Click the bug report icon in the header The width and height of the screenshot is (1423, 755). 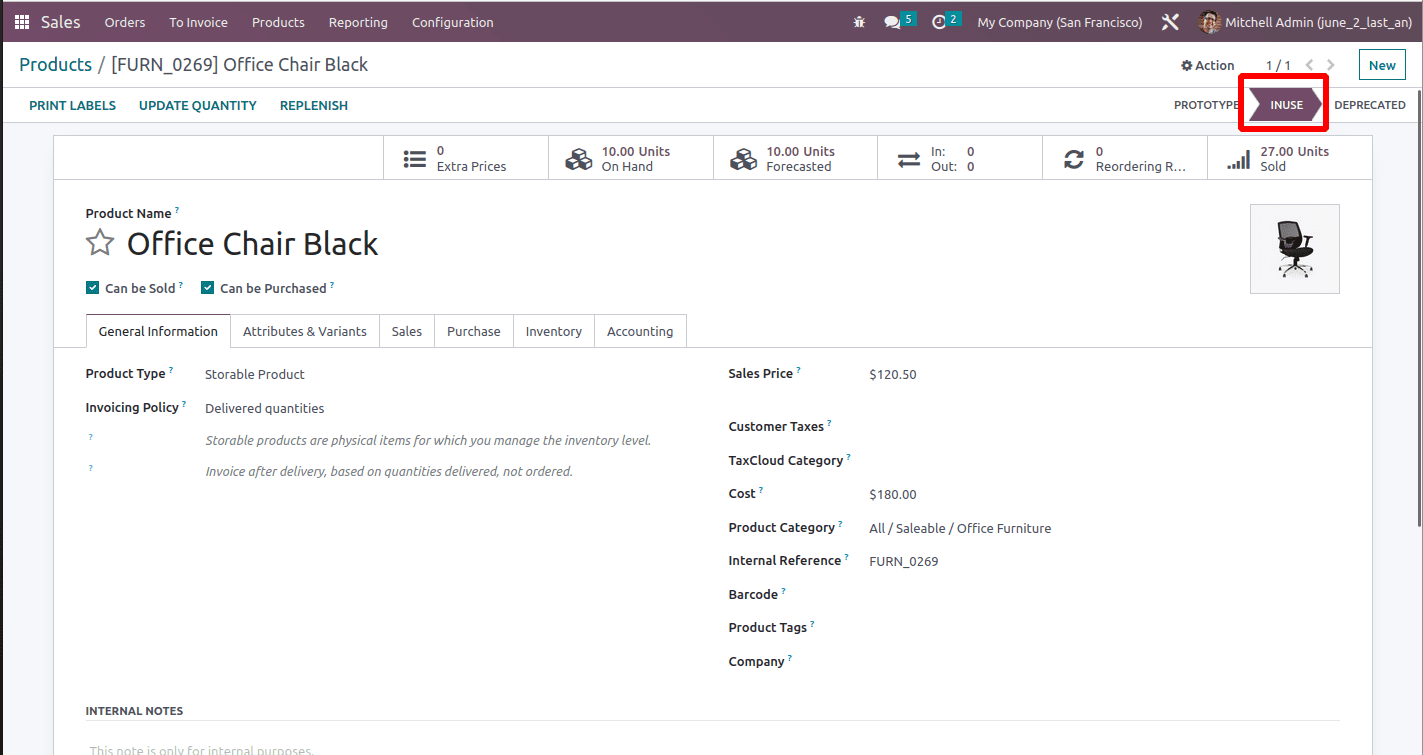coord(858,21)
